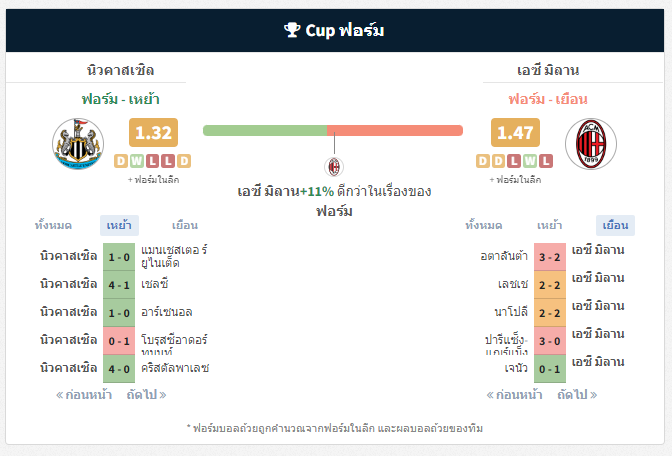Click « ก่อนหน้า under the AC Milan results
Screen dimensions: 672x456
(514, 395)
